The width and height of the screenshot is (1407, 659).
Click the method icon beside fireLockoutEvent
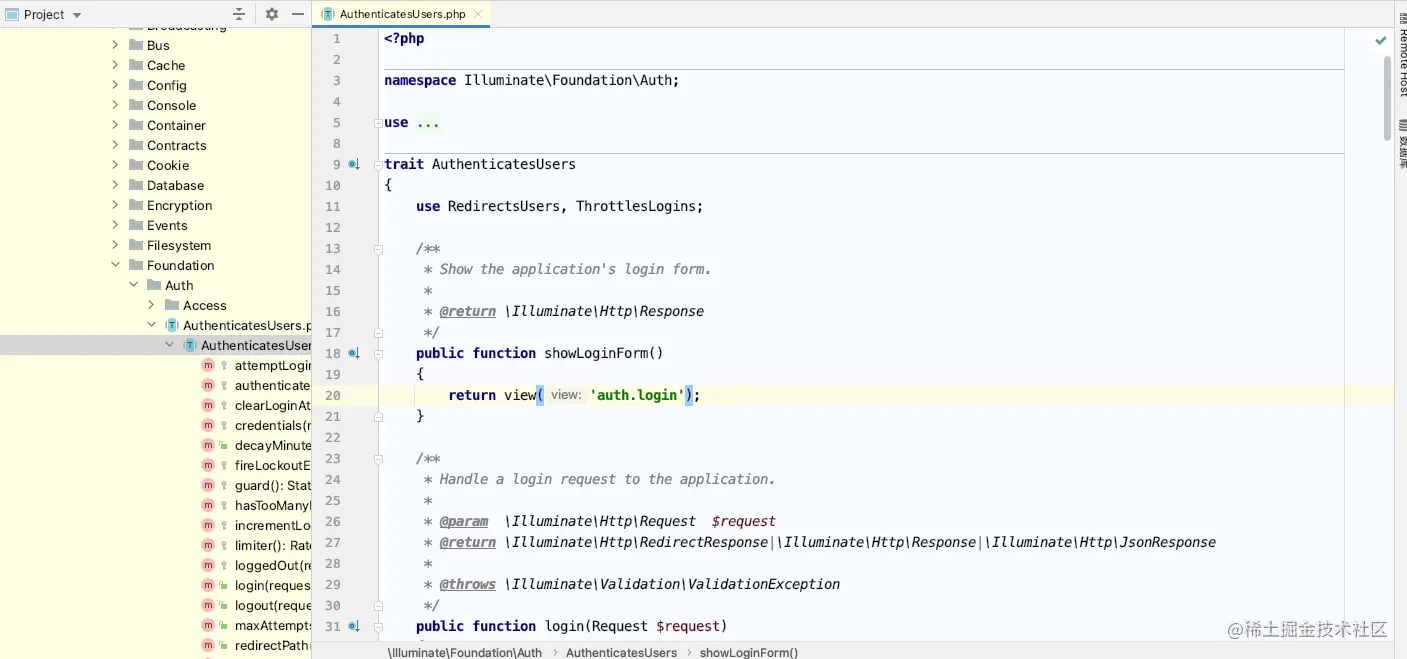(x=208, y=465)
